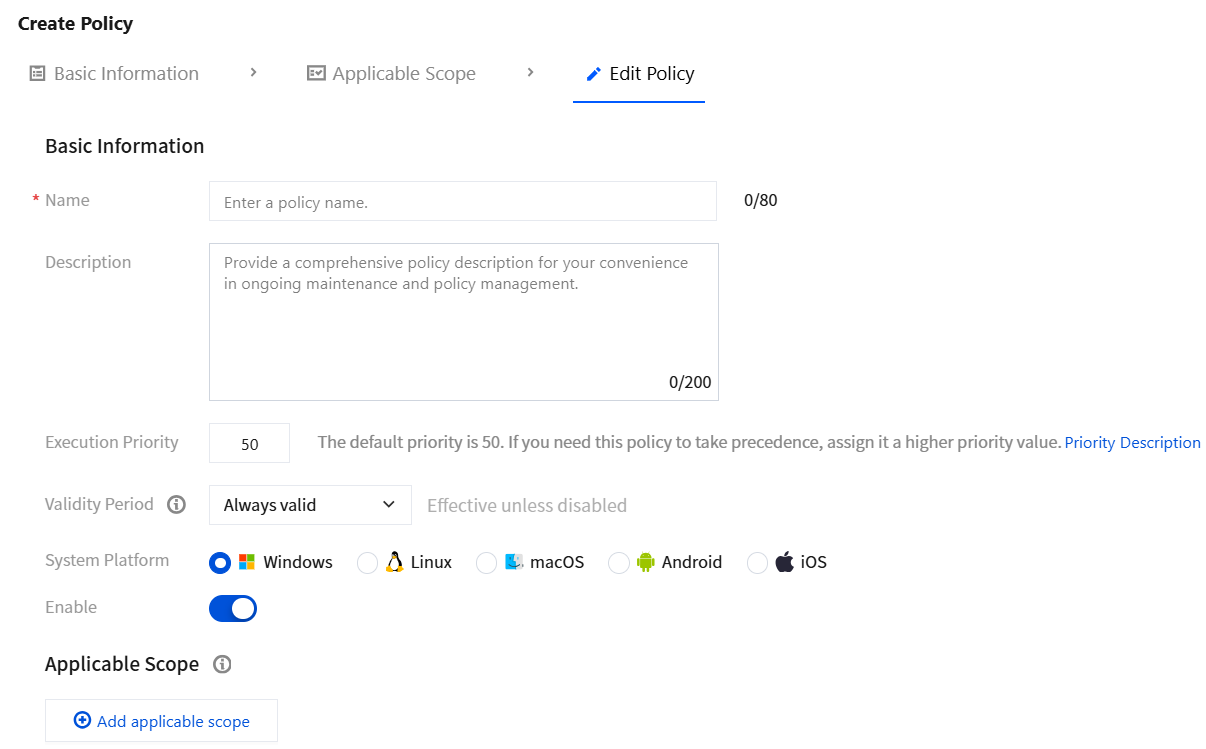The image size is (1206, 749).
Task: Choose the Linux radio button
Action: click(367, 563)
